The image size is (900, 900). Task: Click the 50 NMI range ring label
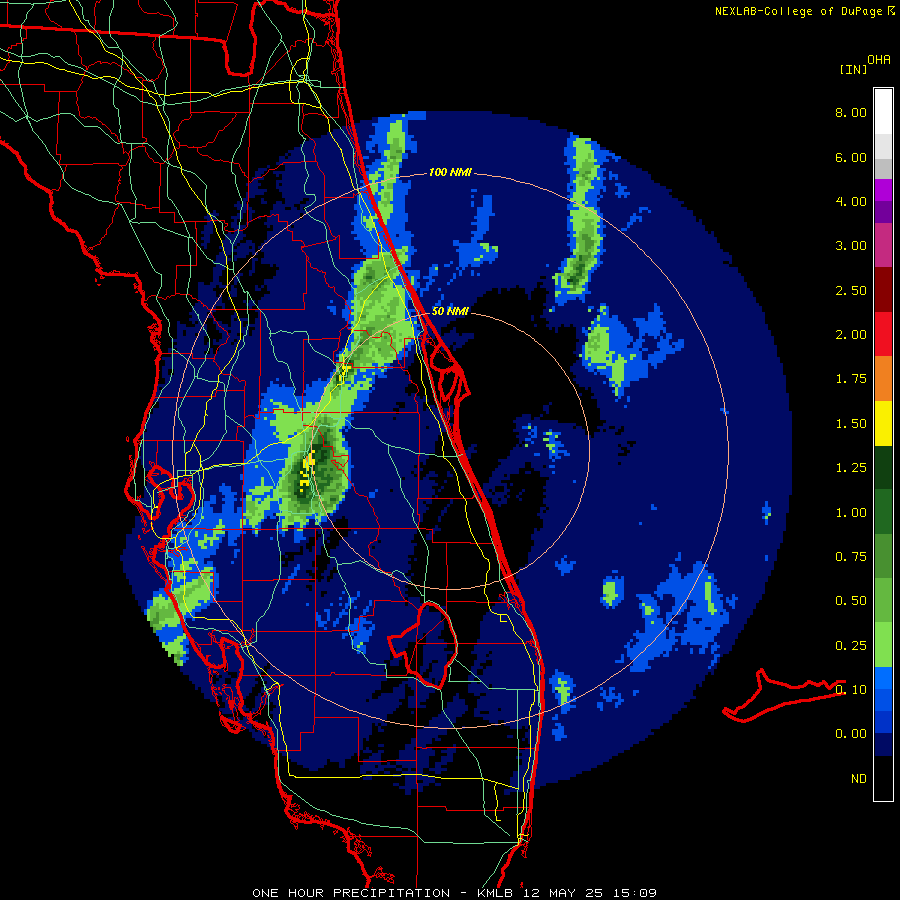click(450, 311)
